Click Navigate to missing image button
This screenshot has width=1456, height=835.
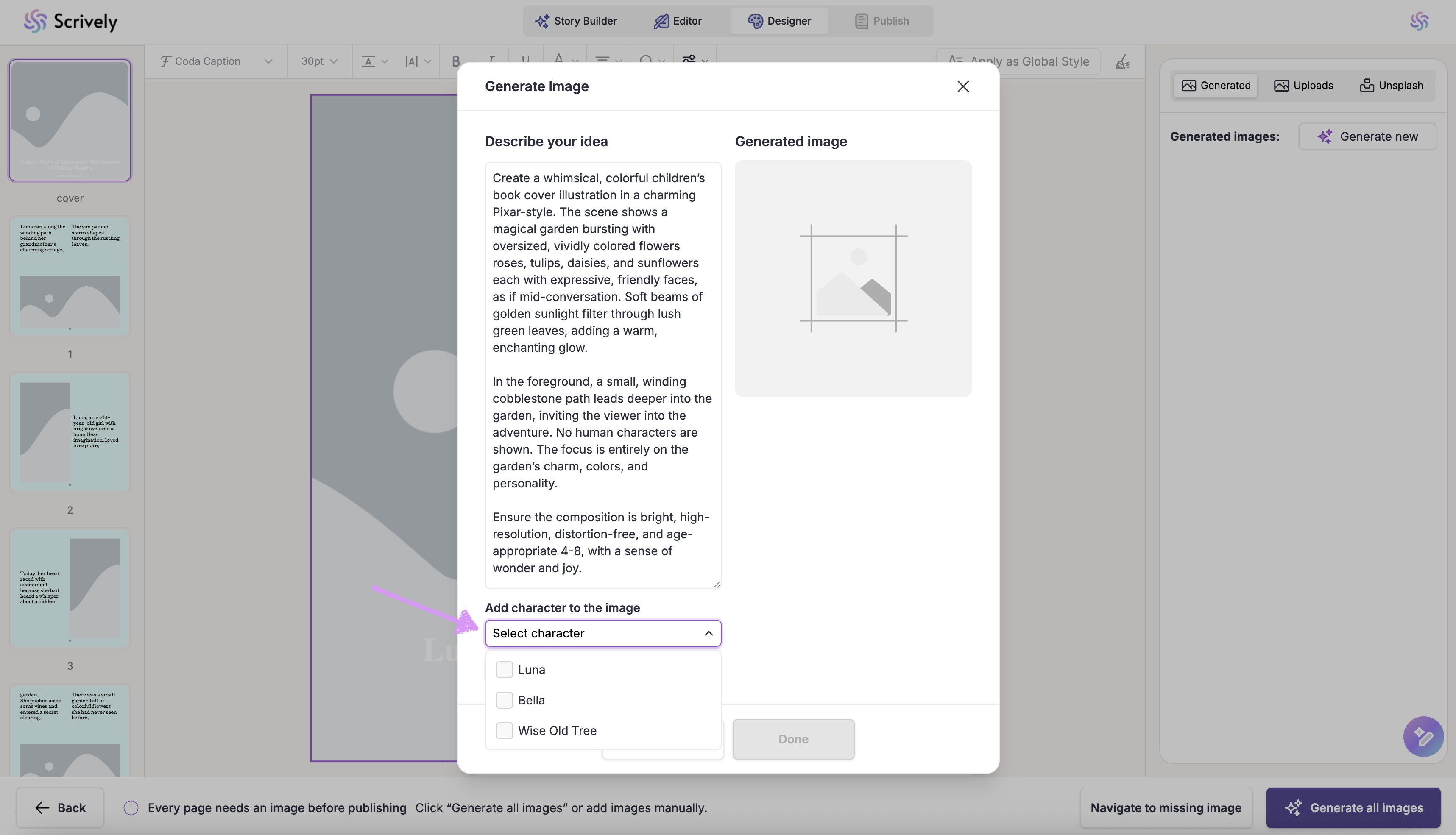[1165, 807]
